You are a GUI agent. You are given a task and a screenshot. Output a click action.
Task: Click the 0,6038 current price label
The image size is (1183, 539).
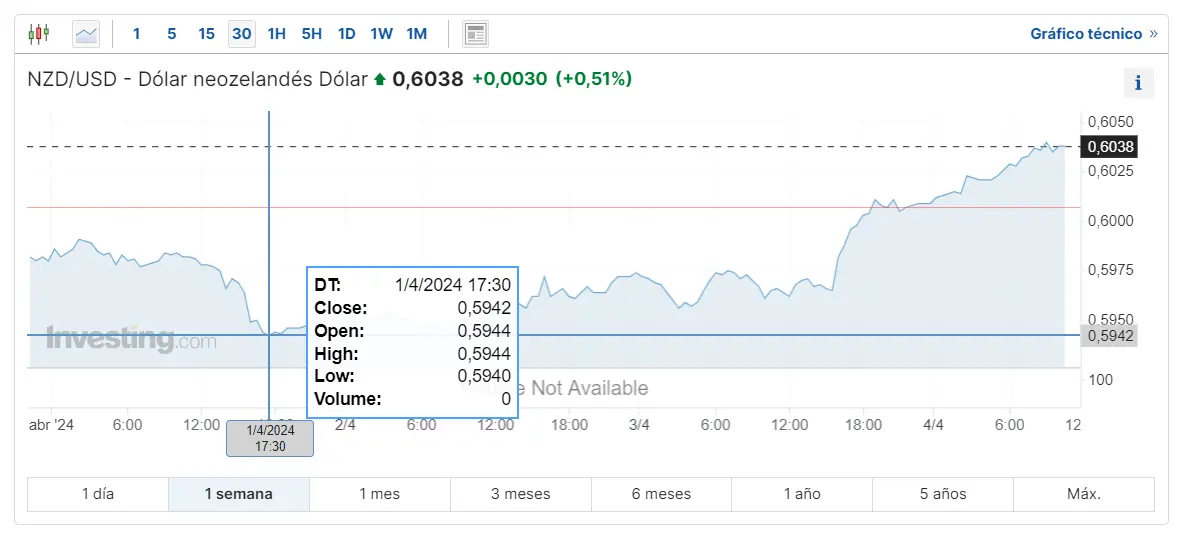(1110, 147)
